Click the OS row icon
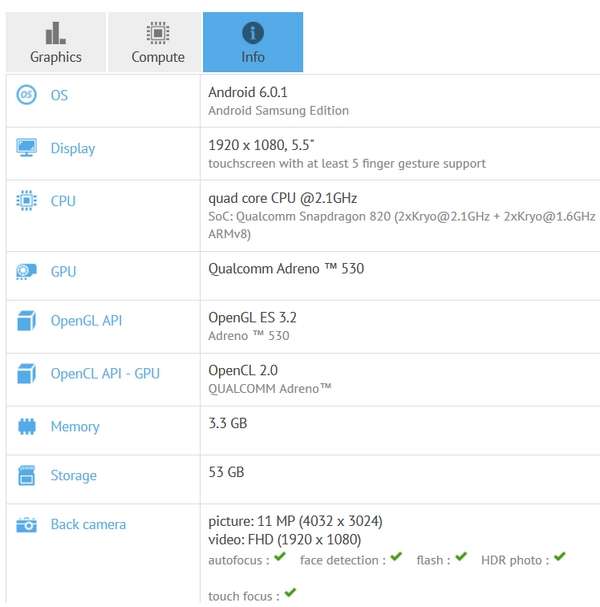 26,95
